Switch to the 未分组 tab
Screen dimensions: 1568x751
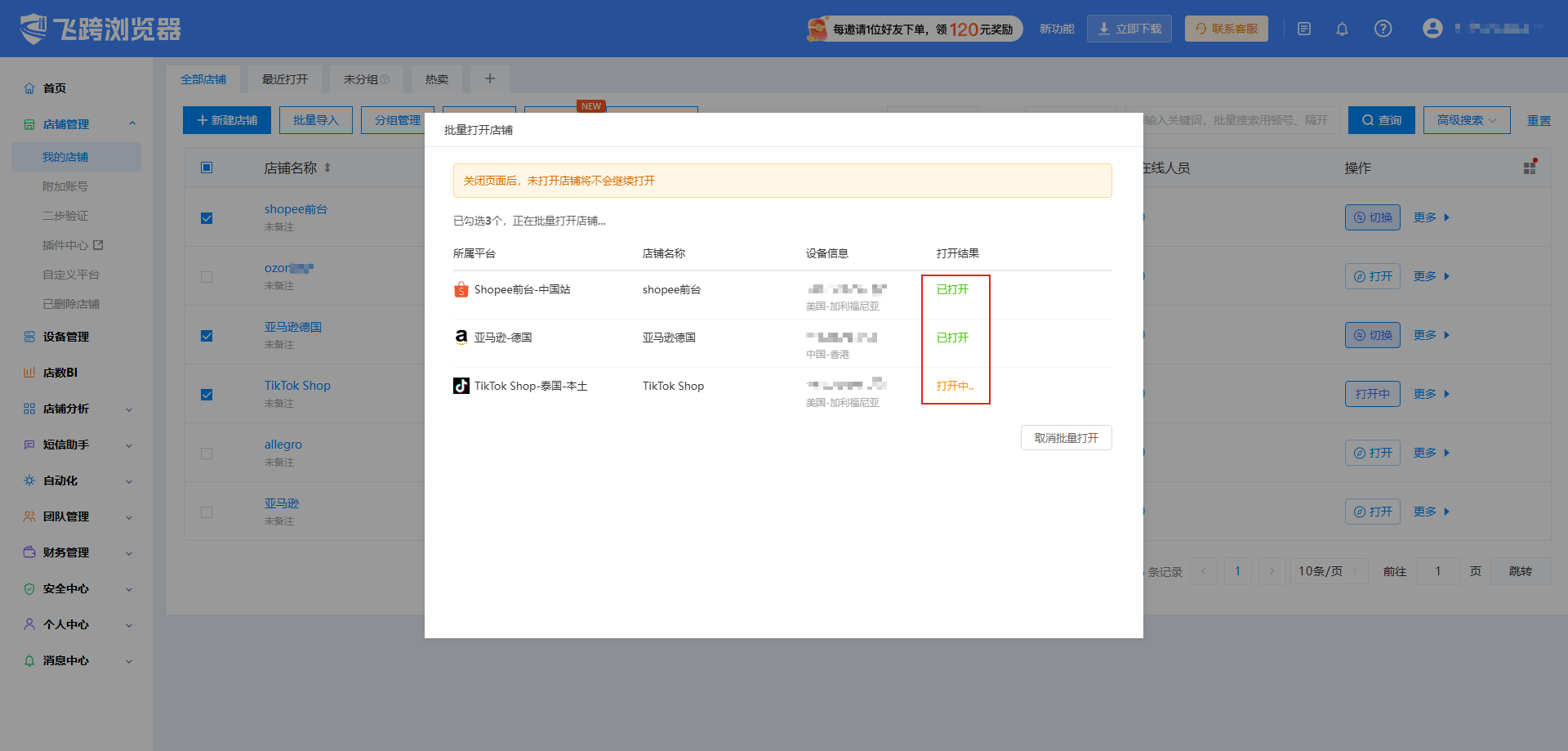pos(367,79)
